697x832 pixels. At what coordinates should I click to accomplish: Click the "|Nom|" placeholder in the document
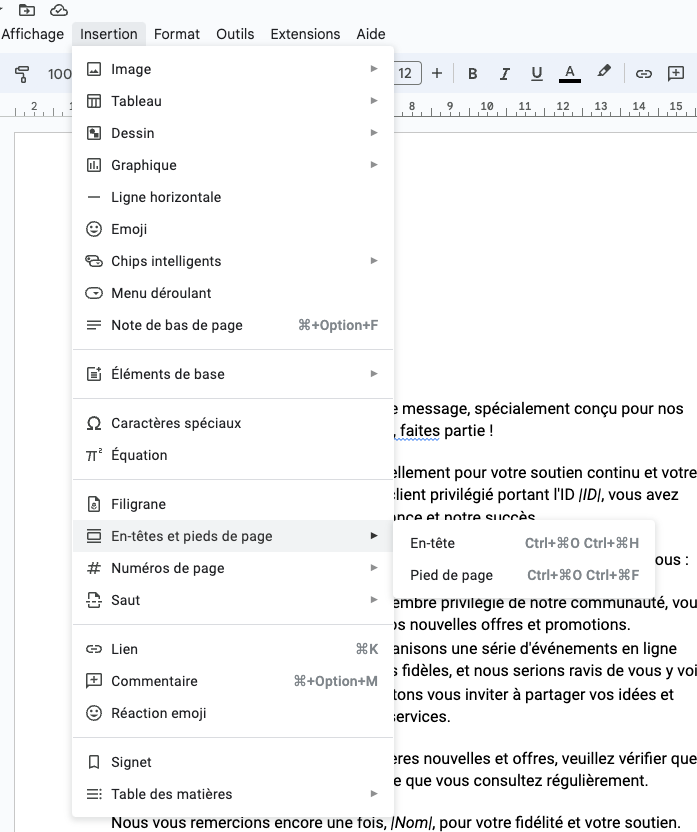click(411, 822)
